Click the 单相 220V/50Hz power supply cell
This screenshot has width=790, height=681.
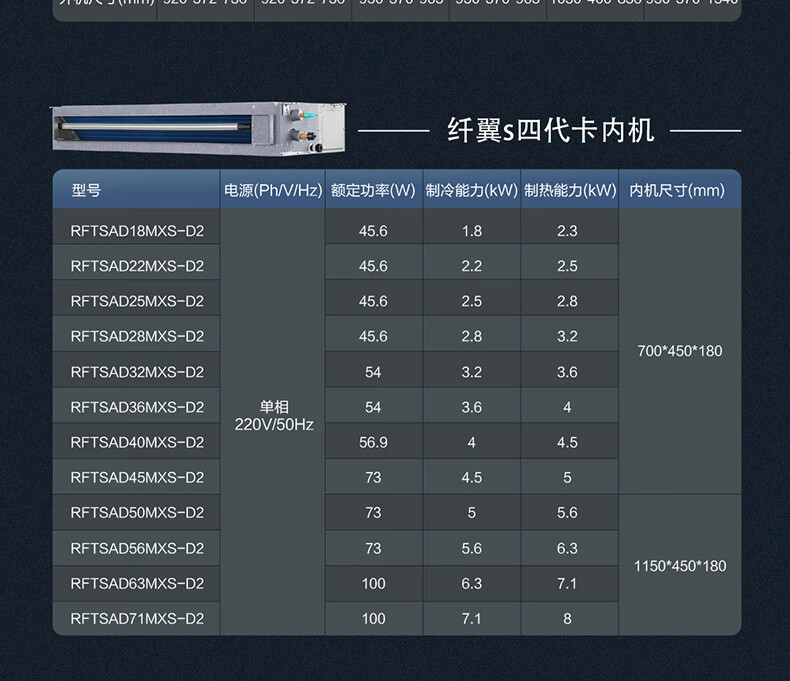pos(273,416)
